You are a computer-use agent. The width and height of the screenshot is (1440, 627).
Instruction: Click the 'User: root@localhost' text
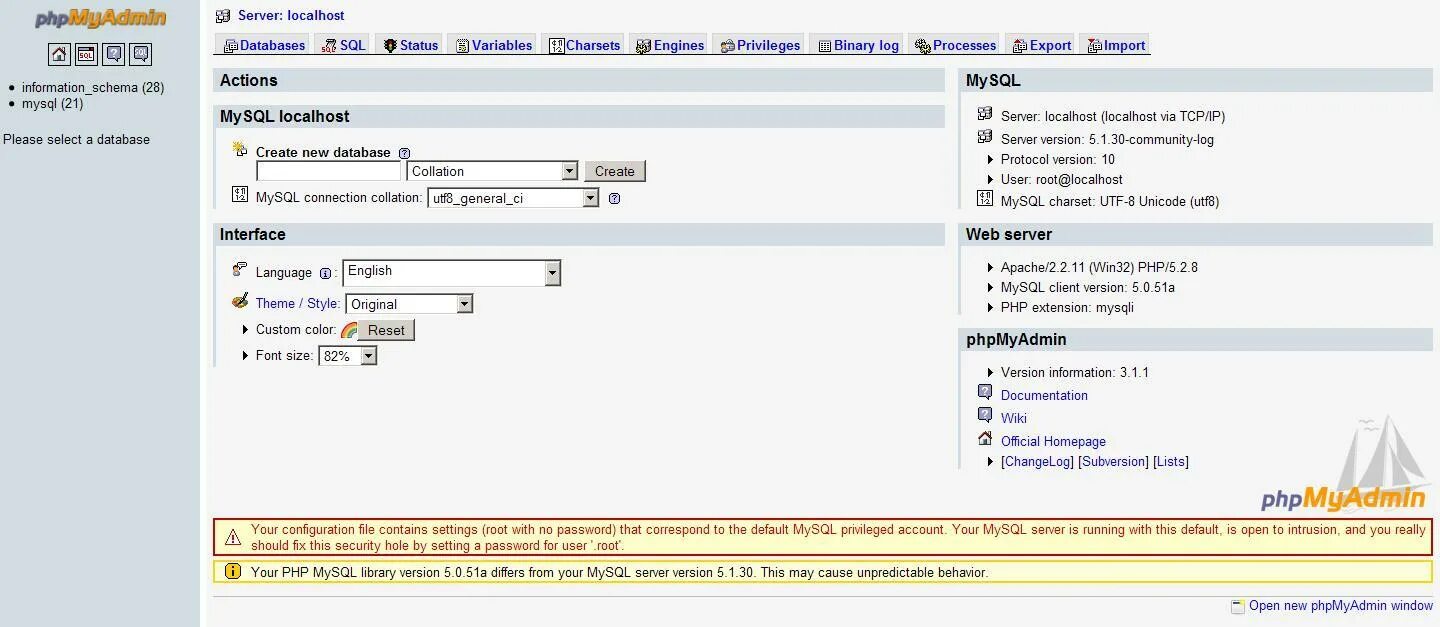(1061, 179)
